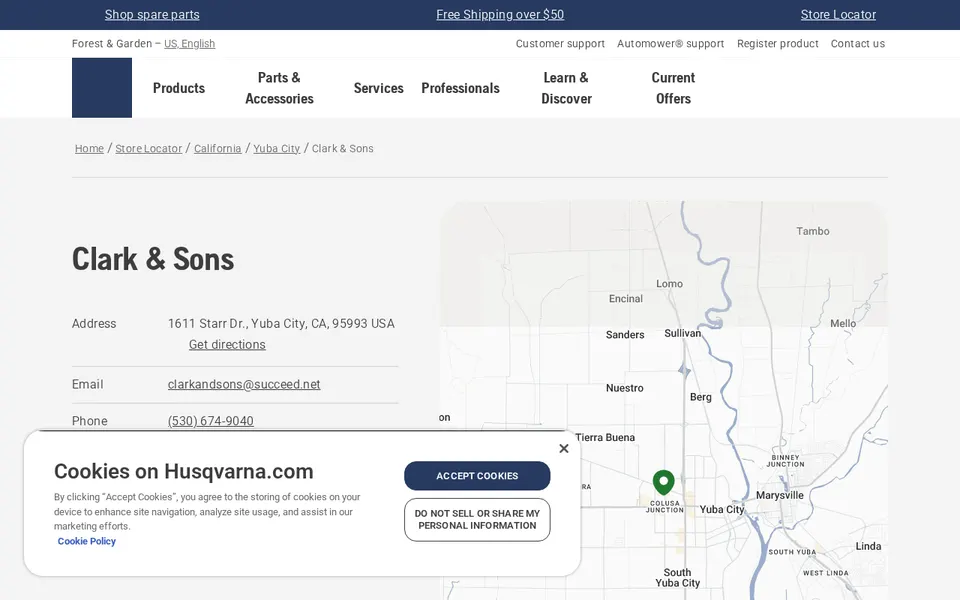960x600 pixels.
Task: Click clarkandsons@succeed.net email link
Action: point(244,384)
